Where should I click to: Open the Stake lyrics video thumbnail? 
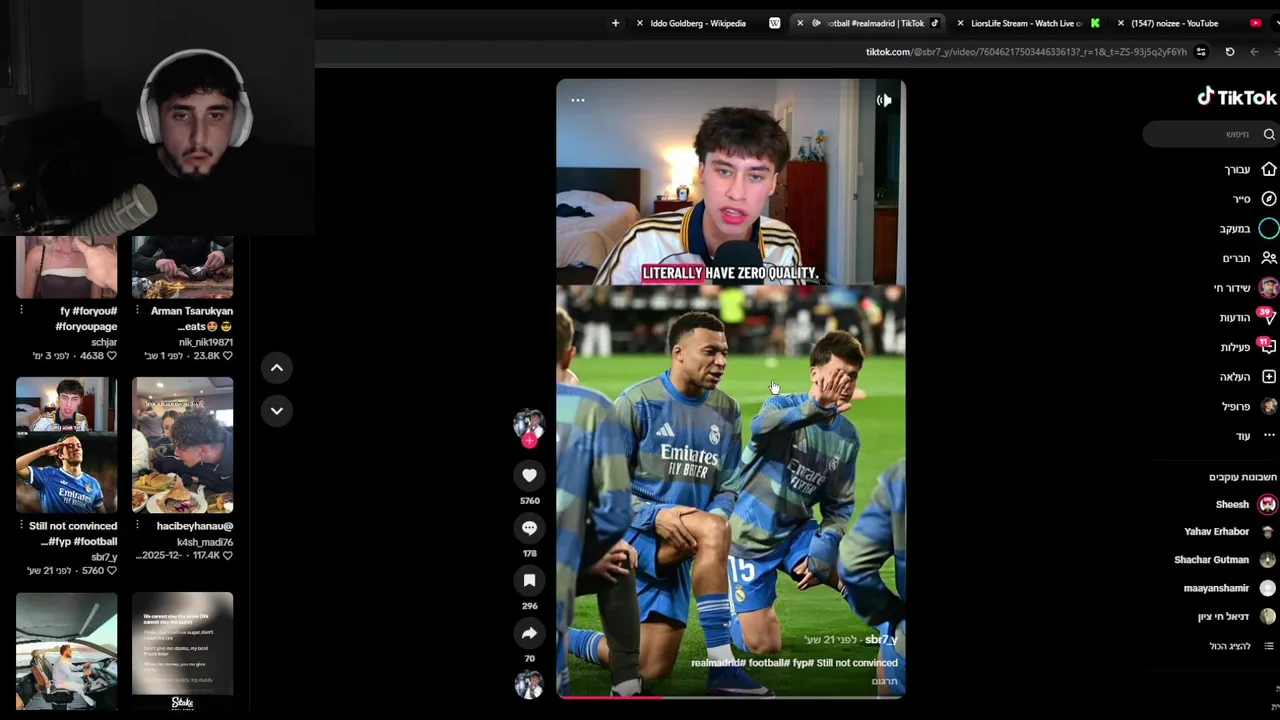(x=183, y=651)
